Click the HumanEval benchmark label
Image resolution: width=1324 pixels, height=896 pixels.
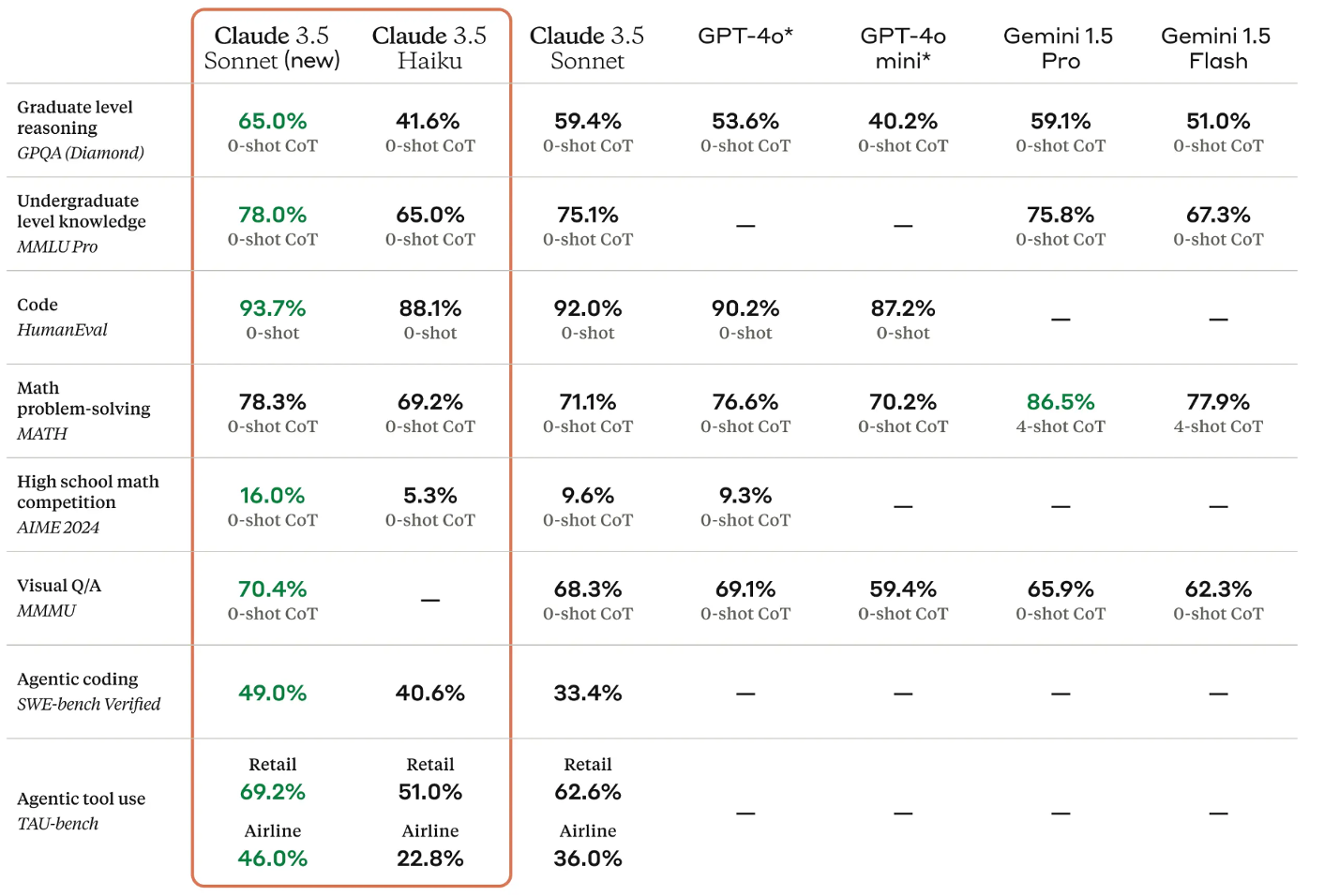pyautogui.click(x=62, y=330)
